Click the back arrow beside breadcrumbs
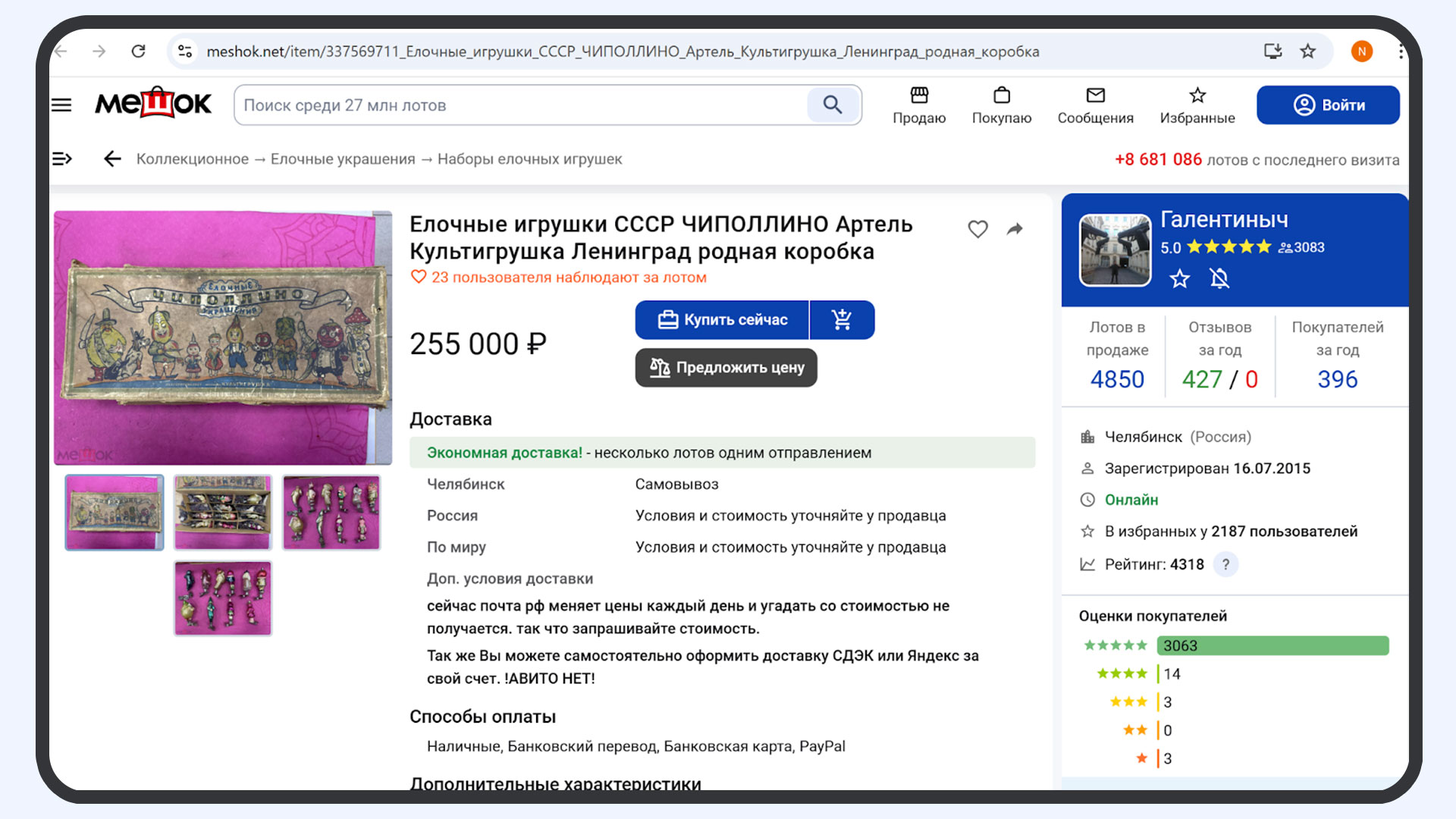The width and height of the screenshot is (1456, 819). pos(112,159)
